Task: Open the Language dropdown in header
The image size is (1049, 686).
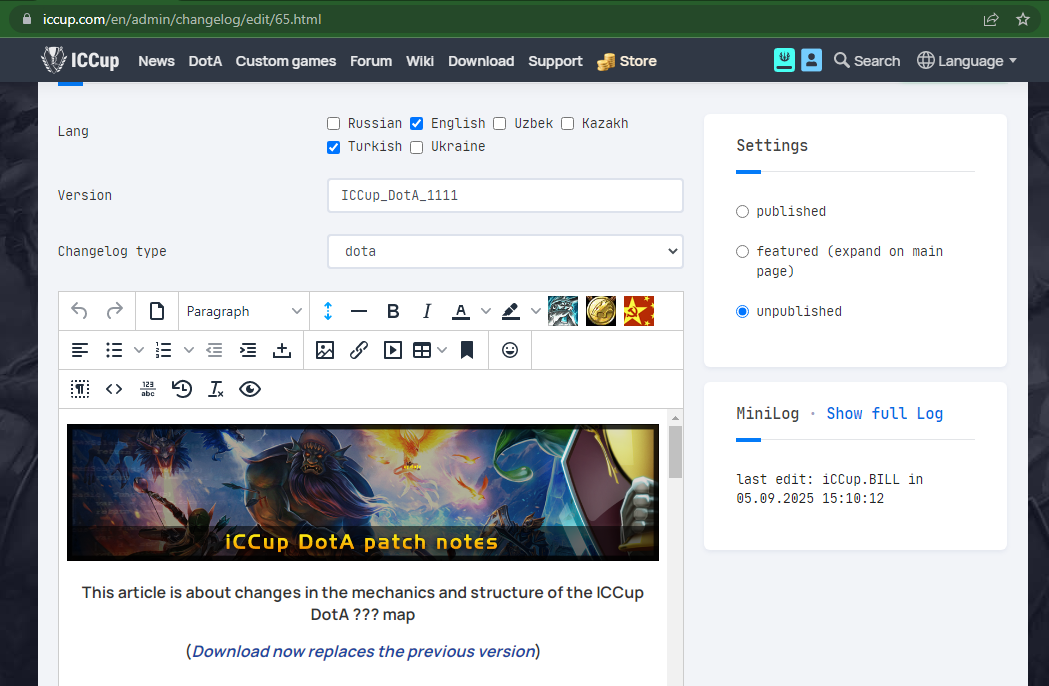Action: tap(967, 61)
